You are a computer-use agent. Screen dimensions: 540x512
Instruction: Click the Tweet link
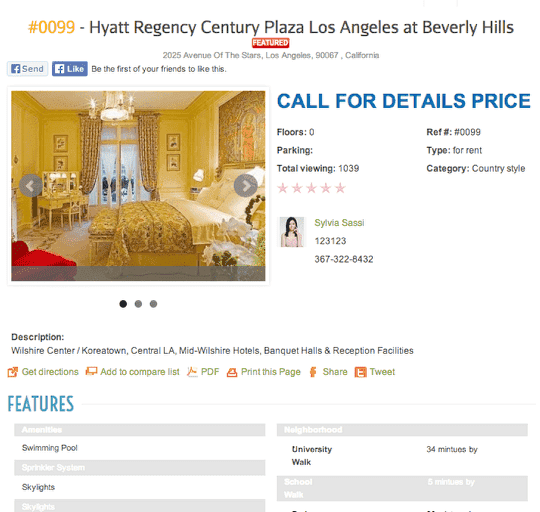pos(382,372)
